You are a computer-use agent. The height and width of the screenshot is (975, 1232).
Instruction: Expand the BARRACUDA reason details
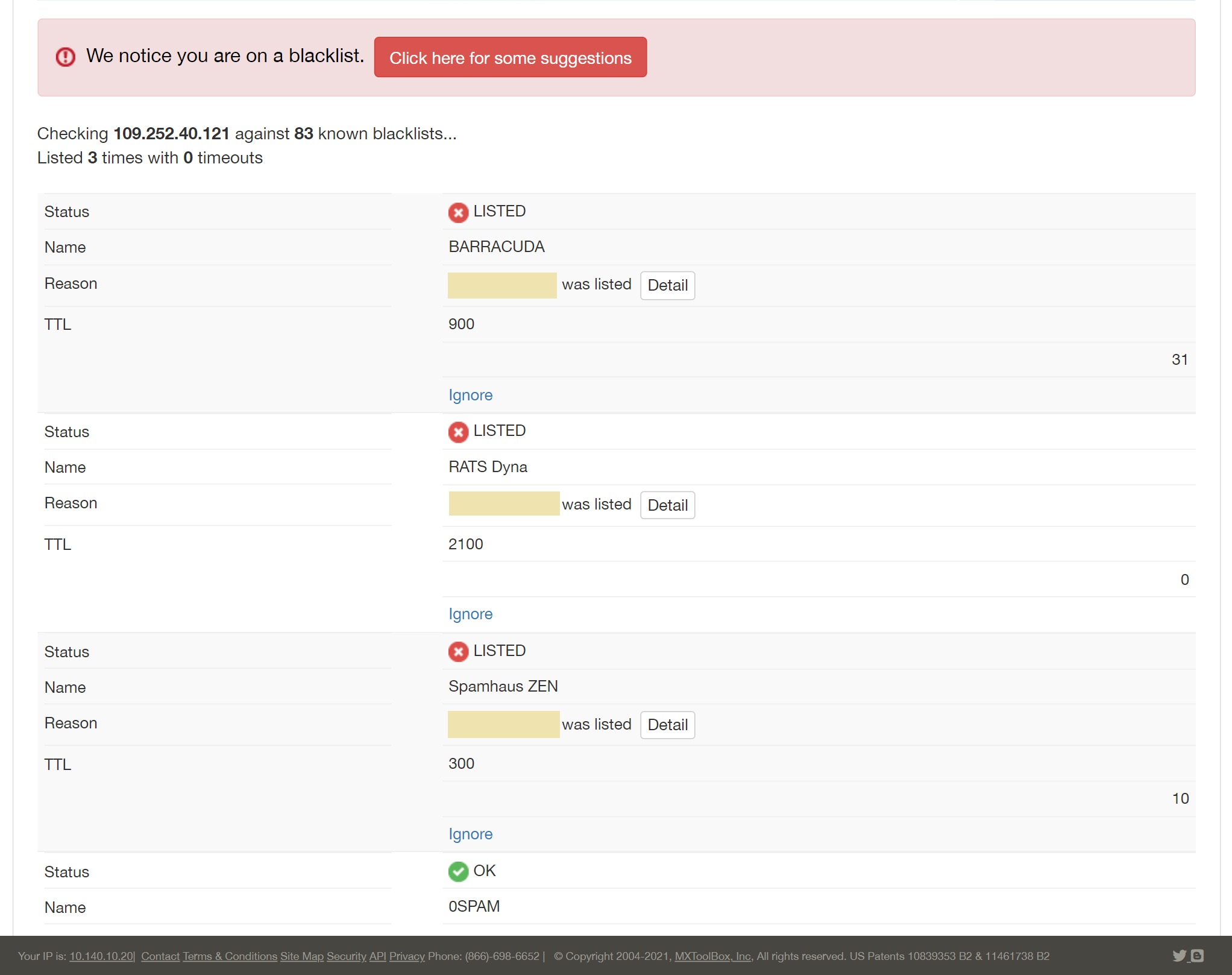click(x=666, y=285)
